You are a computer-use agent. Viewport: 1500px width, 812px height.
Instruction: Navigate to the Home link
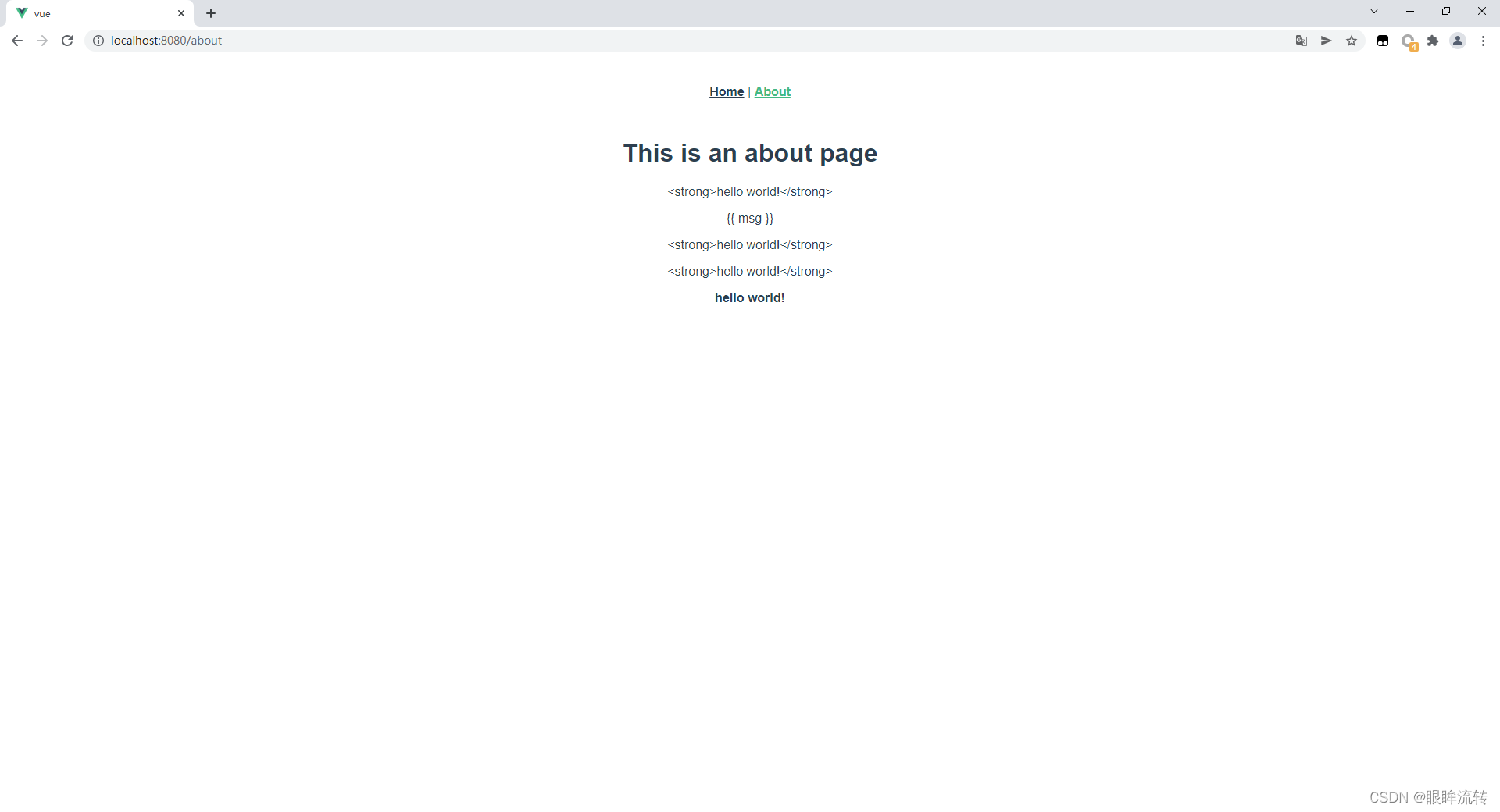pyautogui.click(x=727, y=91)
